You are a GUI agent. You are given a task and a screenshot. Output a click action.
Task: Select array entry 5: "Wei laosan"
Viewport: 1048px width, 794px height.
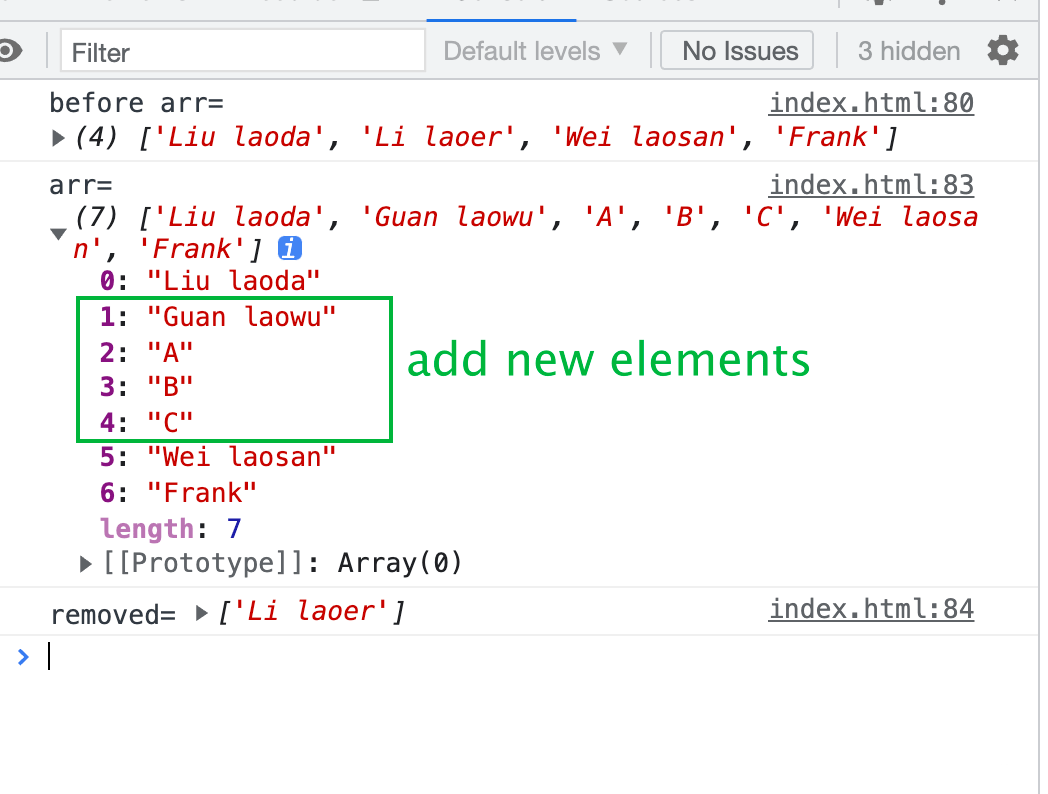218,457
